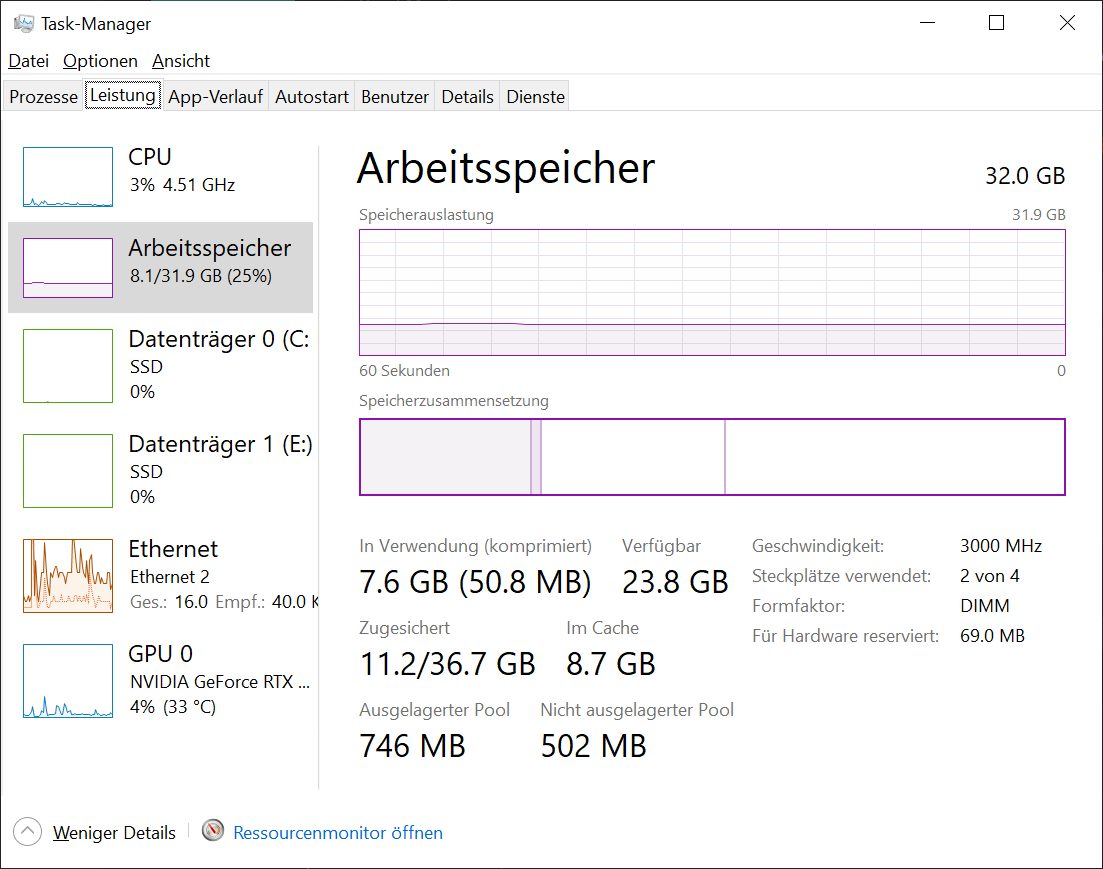Switch to the Benutzer tab
The height and width of the screenshot is (869, 1103).
click(x=395, y=97)
